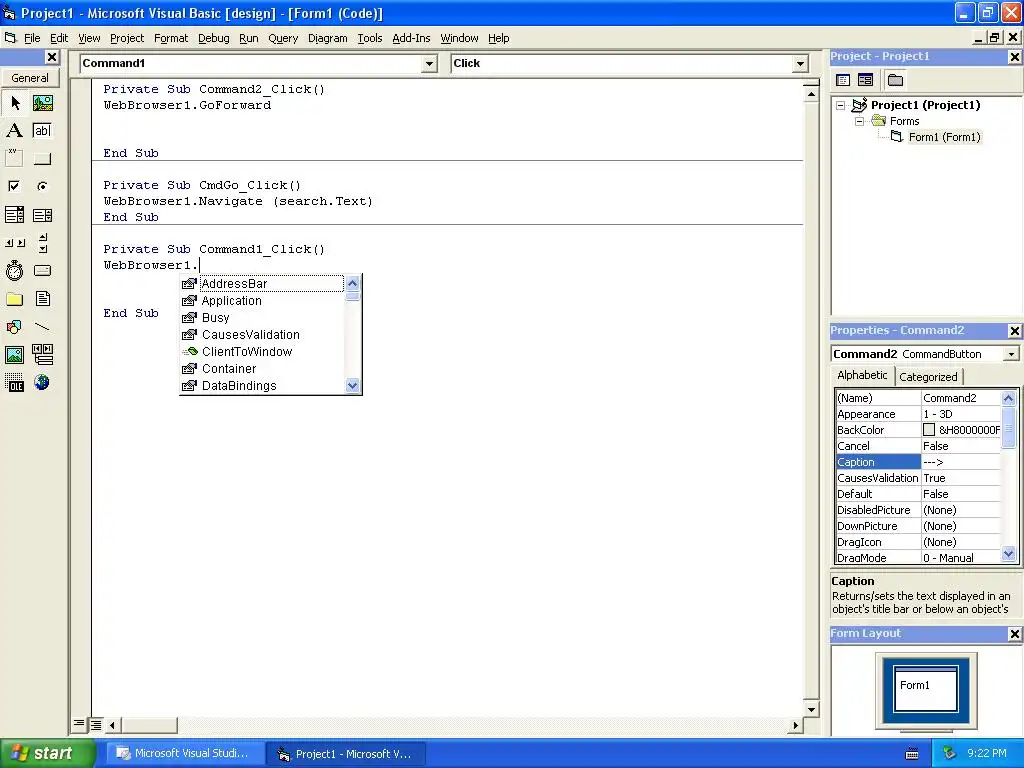Switch to Microsoft Visual Studi... taskbar button
The image size is (1024, 768).
(185, 754)
